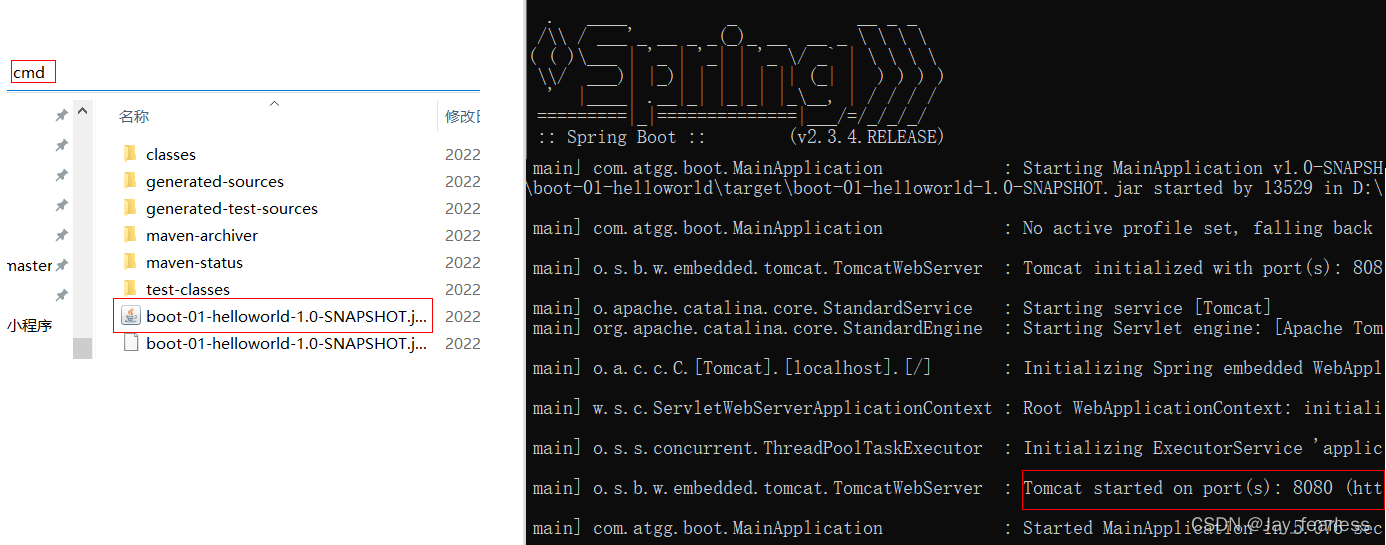Select the test-classes folder icon
Screen dimensions: 1386x545
[129, 288]
